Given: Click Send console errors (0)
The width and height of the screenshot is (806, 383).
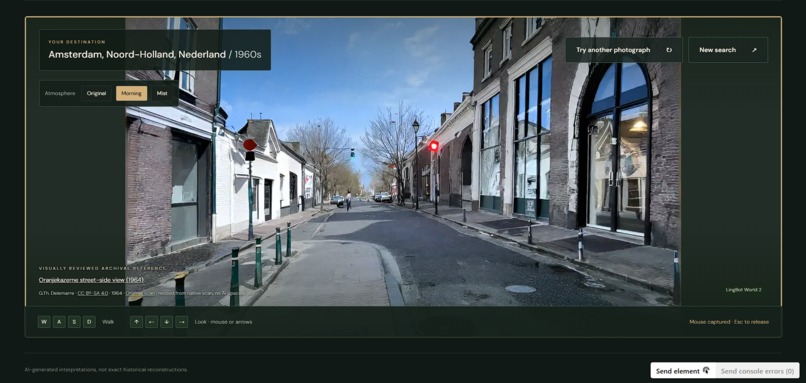Looking at the screenshot, I should (757, 371).
